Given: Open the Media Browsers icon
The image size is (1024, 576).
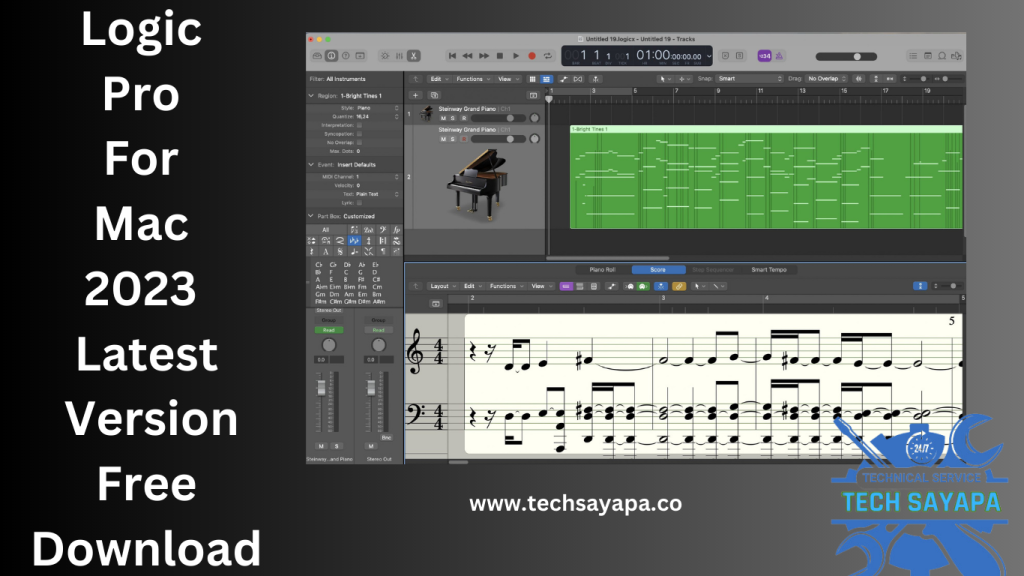Looking at the screenshot, I should click(956, 56).
